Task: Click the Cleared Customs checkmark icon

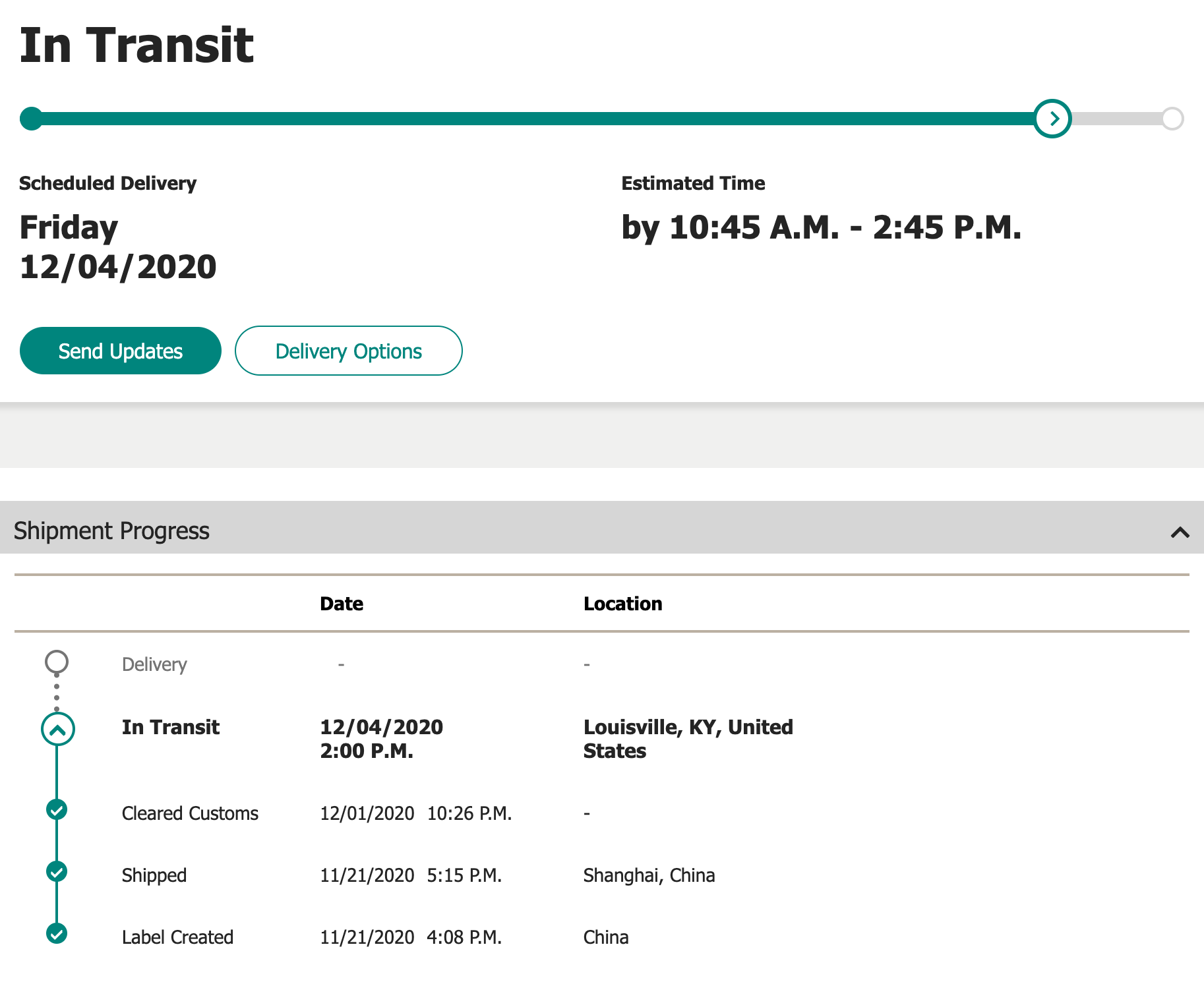Action: point(57,809)
